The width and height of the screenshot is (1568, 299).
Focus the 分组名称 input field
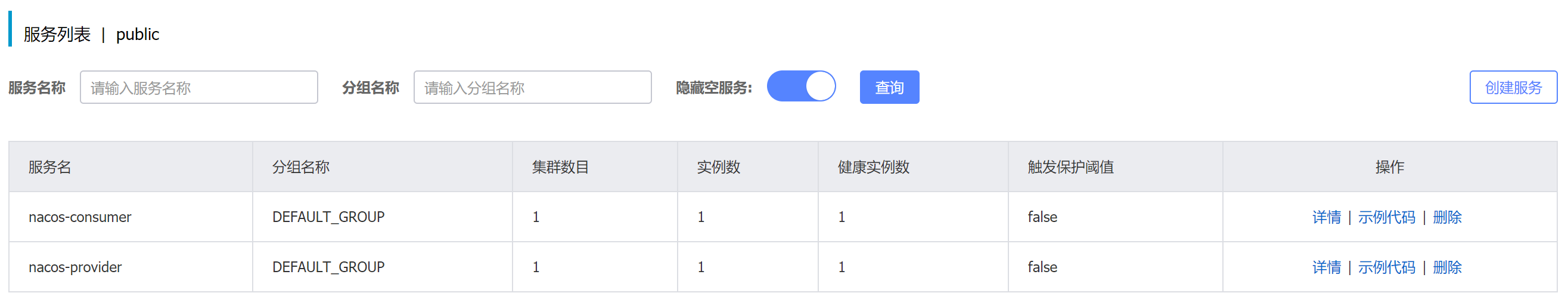tap(533, 88)
